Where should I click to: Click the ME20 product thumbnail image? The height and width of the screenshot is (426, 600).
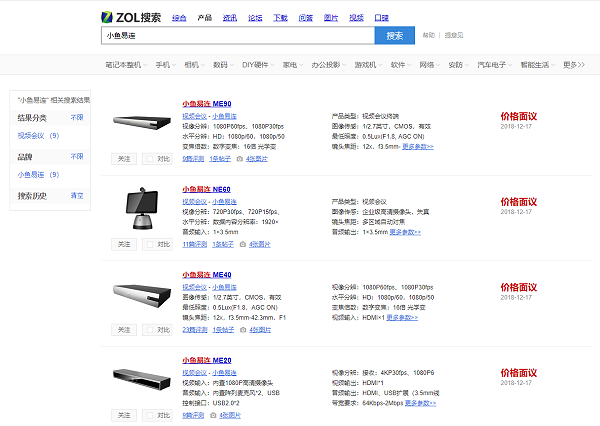point(142,379)
